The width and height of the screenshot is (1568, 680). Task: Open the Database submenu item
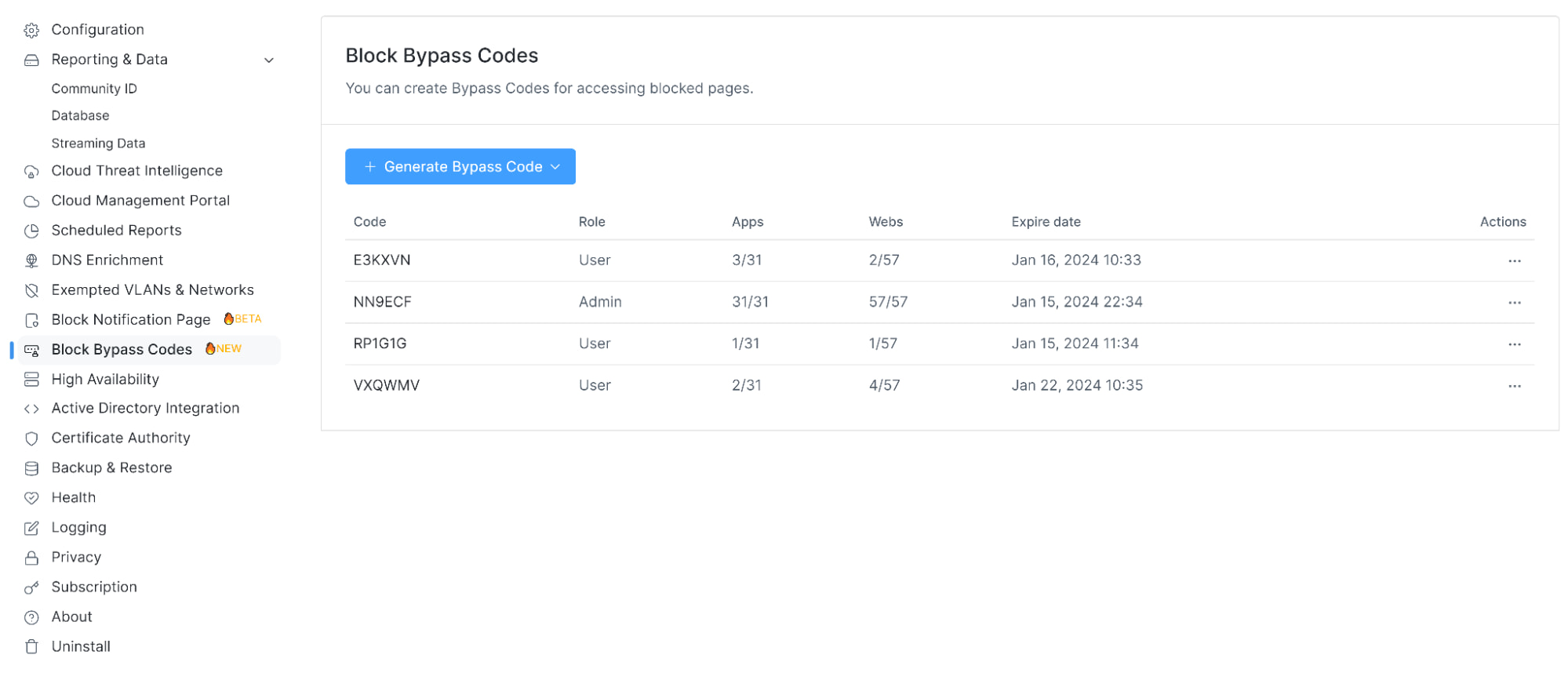(80, 116)
